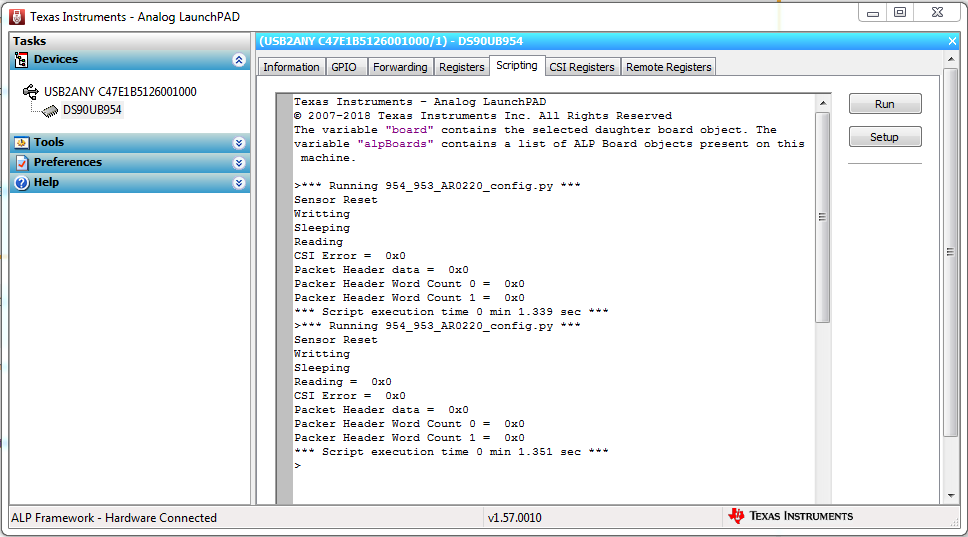Open the Forwarding tab
This screenshot has height=537, width=968.
[400, 67]
